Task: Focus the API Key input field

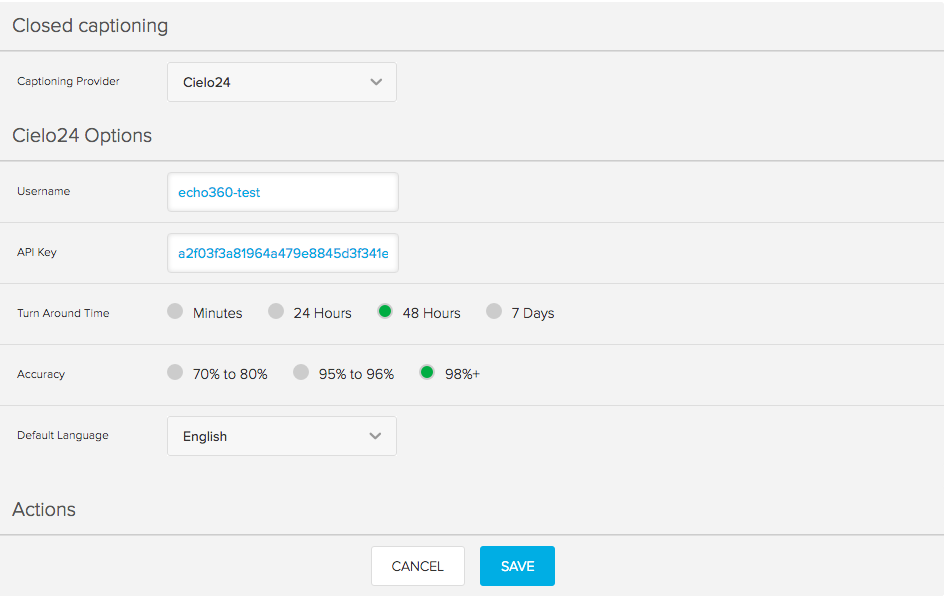Action: (x=283, y=253)
